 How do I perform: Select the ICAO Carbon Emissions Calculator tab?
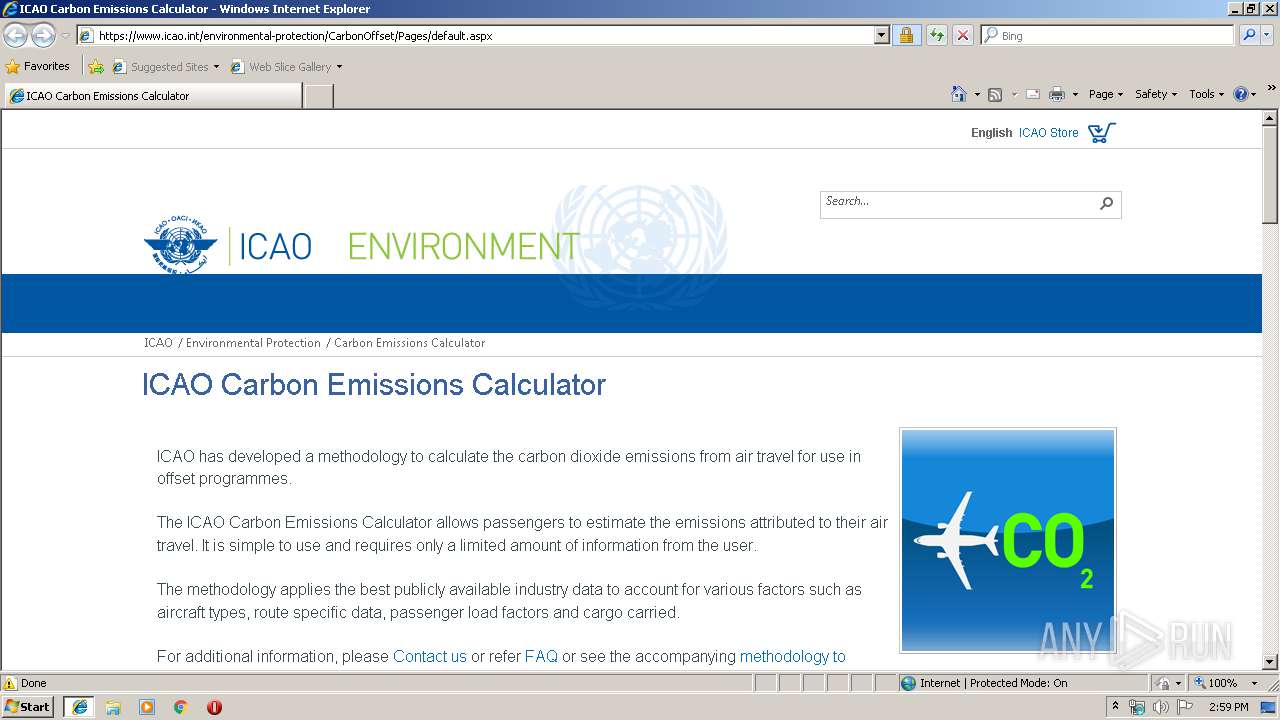coord(152,96)
